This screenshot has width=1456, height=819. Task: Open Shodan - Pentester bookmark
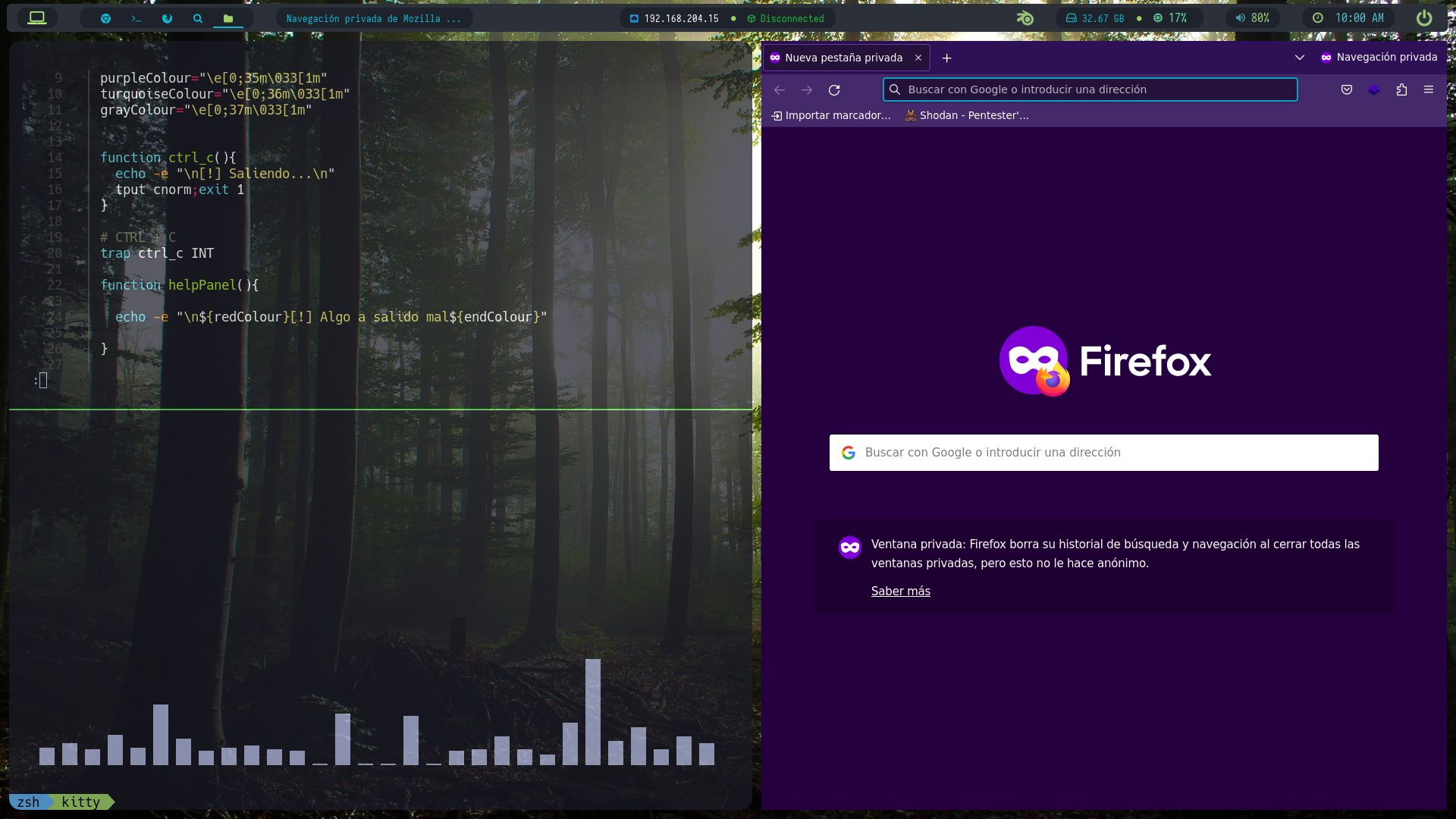967,115
